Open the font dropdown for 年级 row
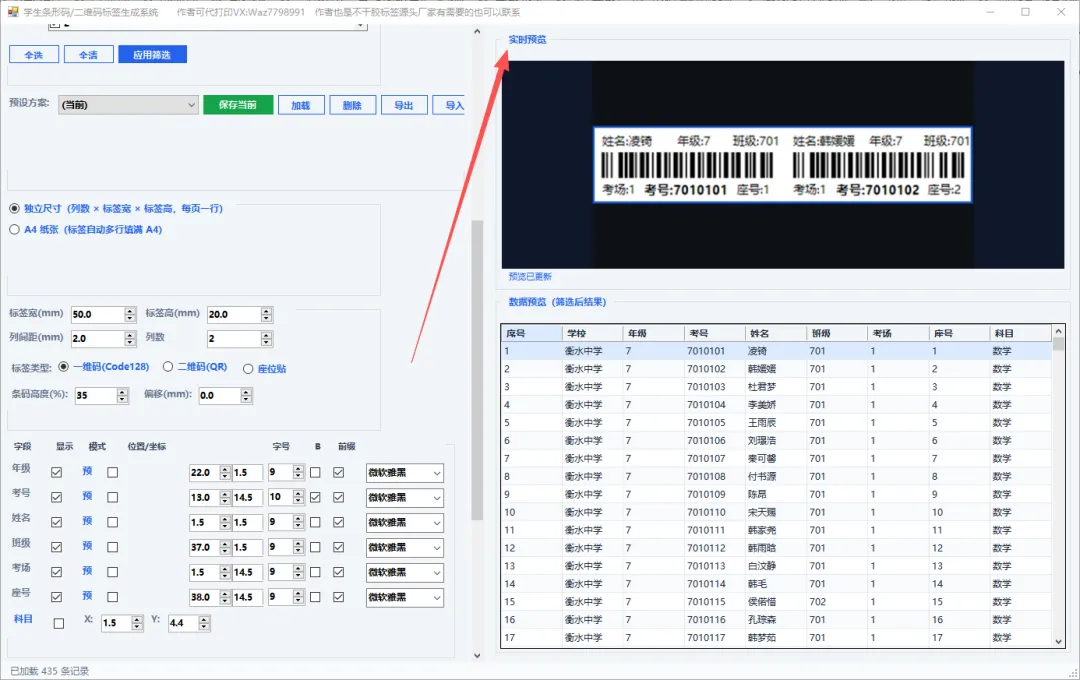 (404, 473)
